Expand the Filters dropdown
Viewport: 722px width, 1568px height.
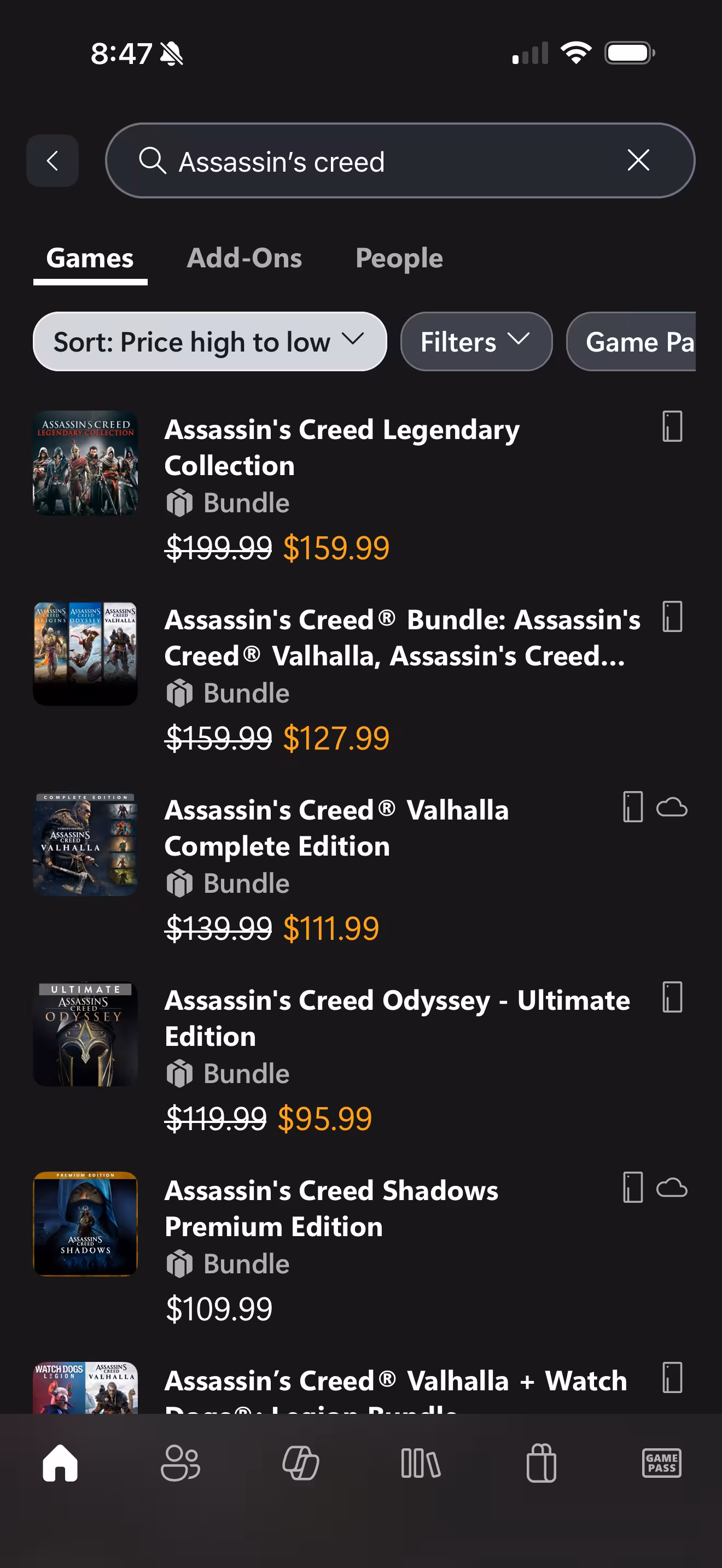476,342
